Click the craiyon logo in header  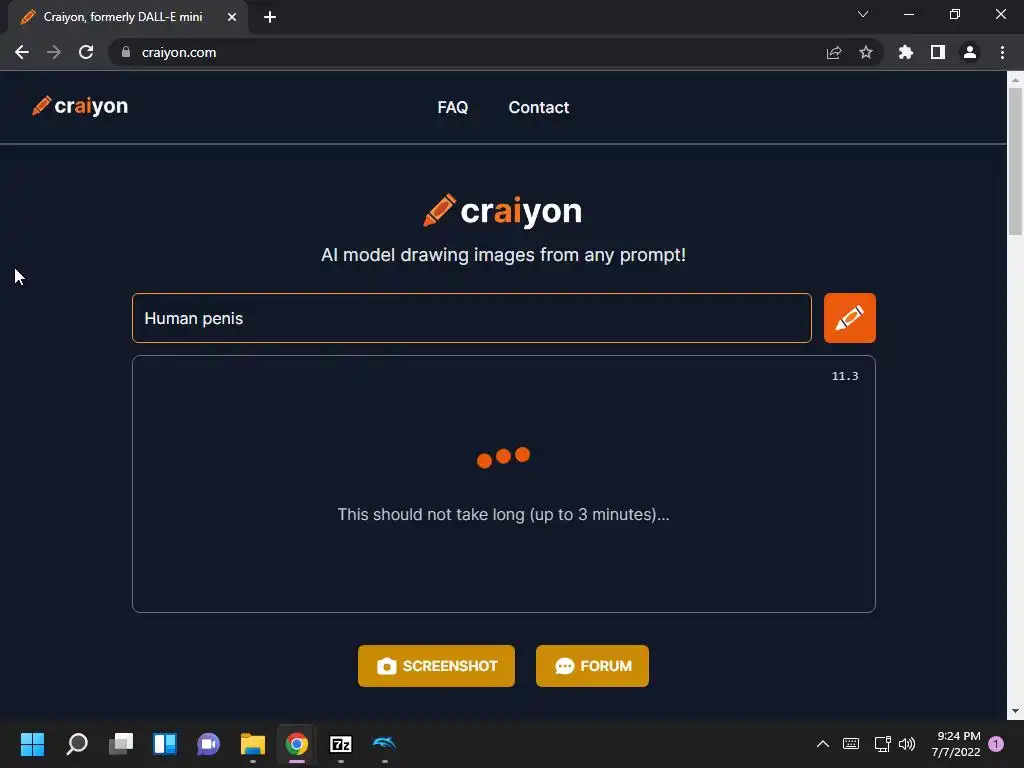click(80, 106)
